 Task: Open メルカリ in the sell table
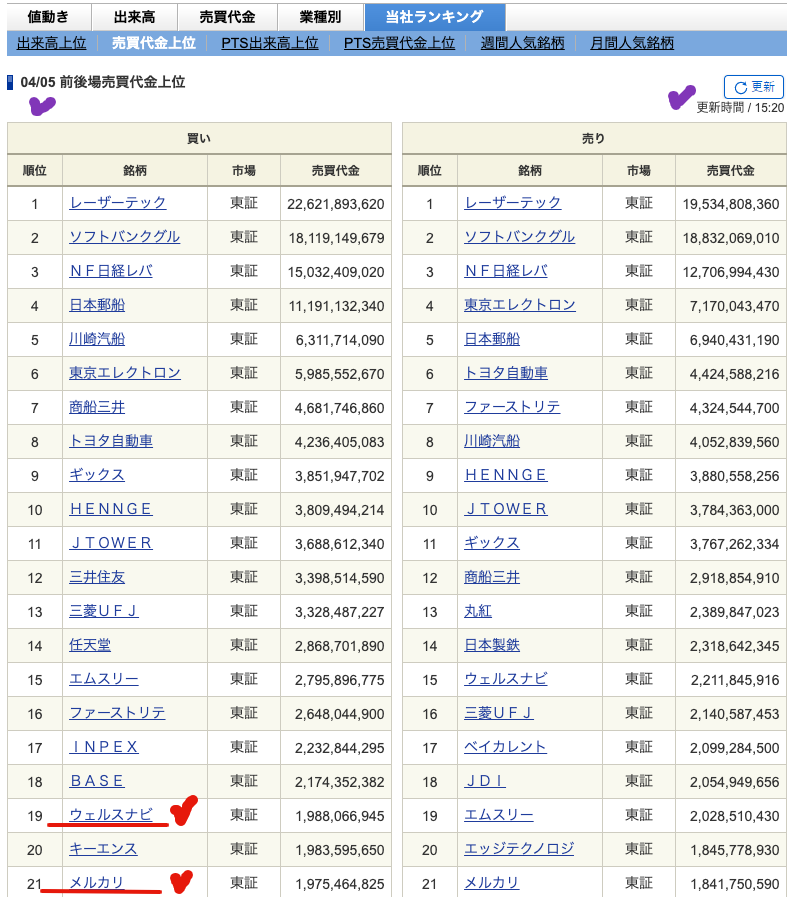pyautogui.click(x=492, y=883)
